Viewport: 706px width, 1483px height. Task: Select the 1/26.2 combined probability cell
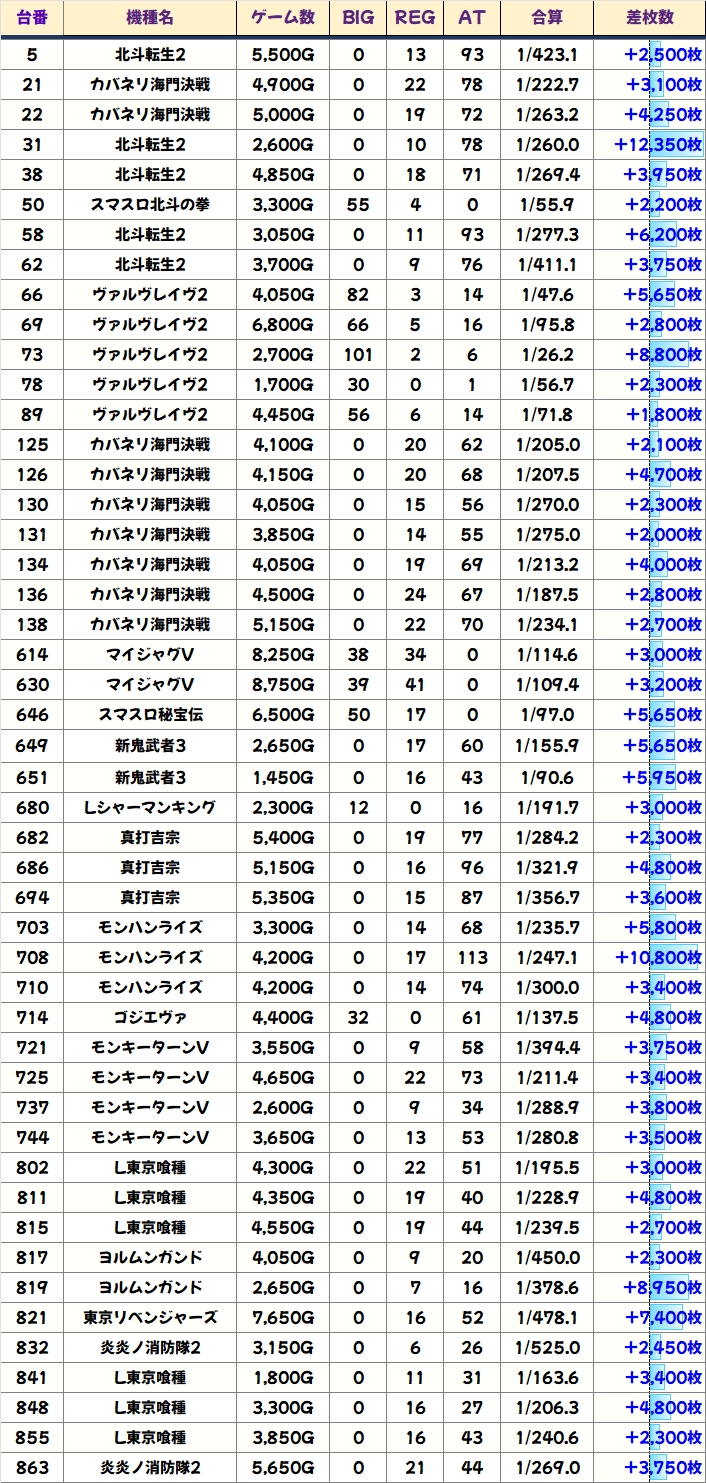point(547,355)
